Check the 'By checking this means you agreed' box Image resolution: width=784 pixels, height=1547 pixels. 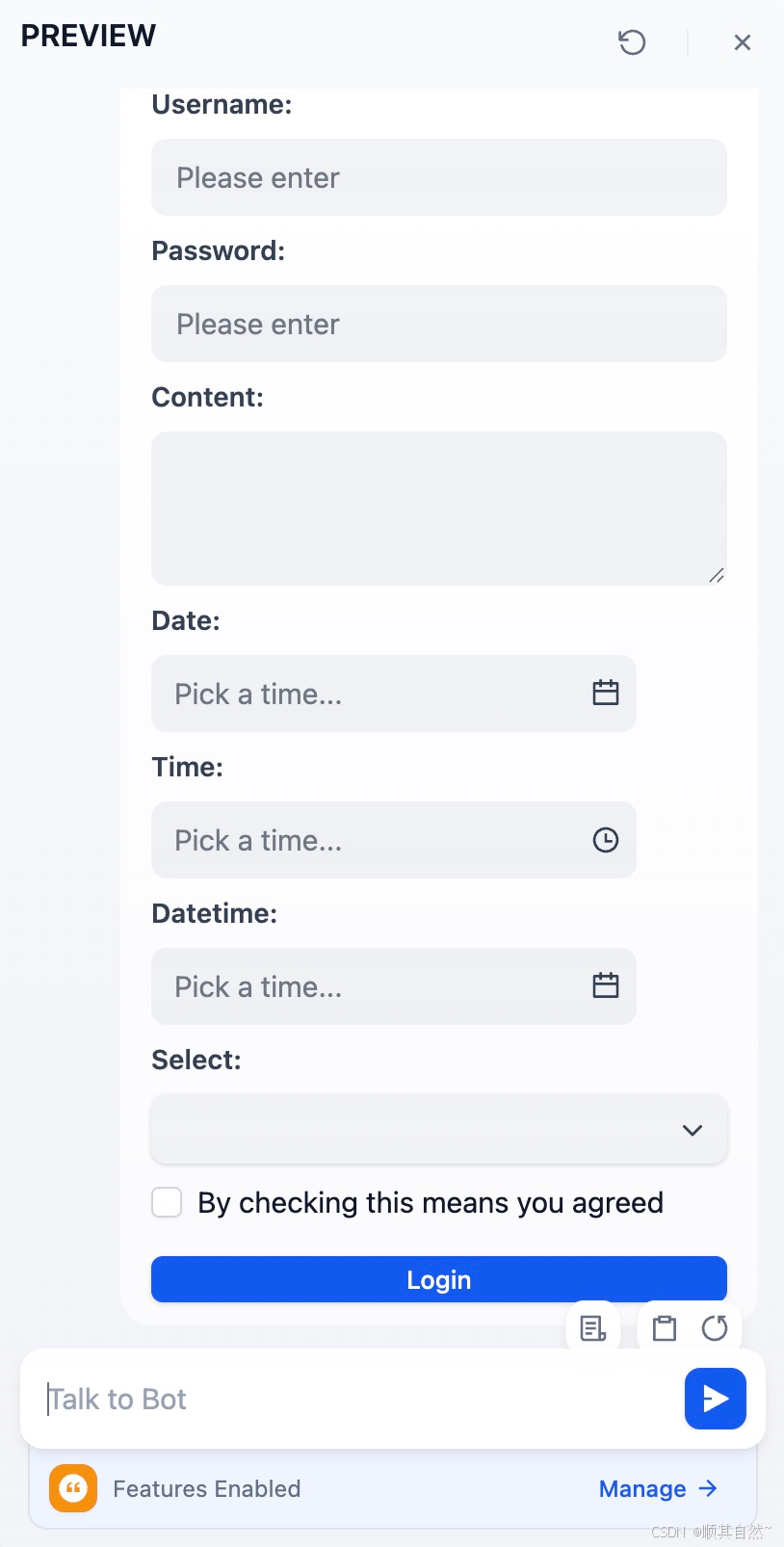tap(167, 1202)
